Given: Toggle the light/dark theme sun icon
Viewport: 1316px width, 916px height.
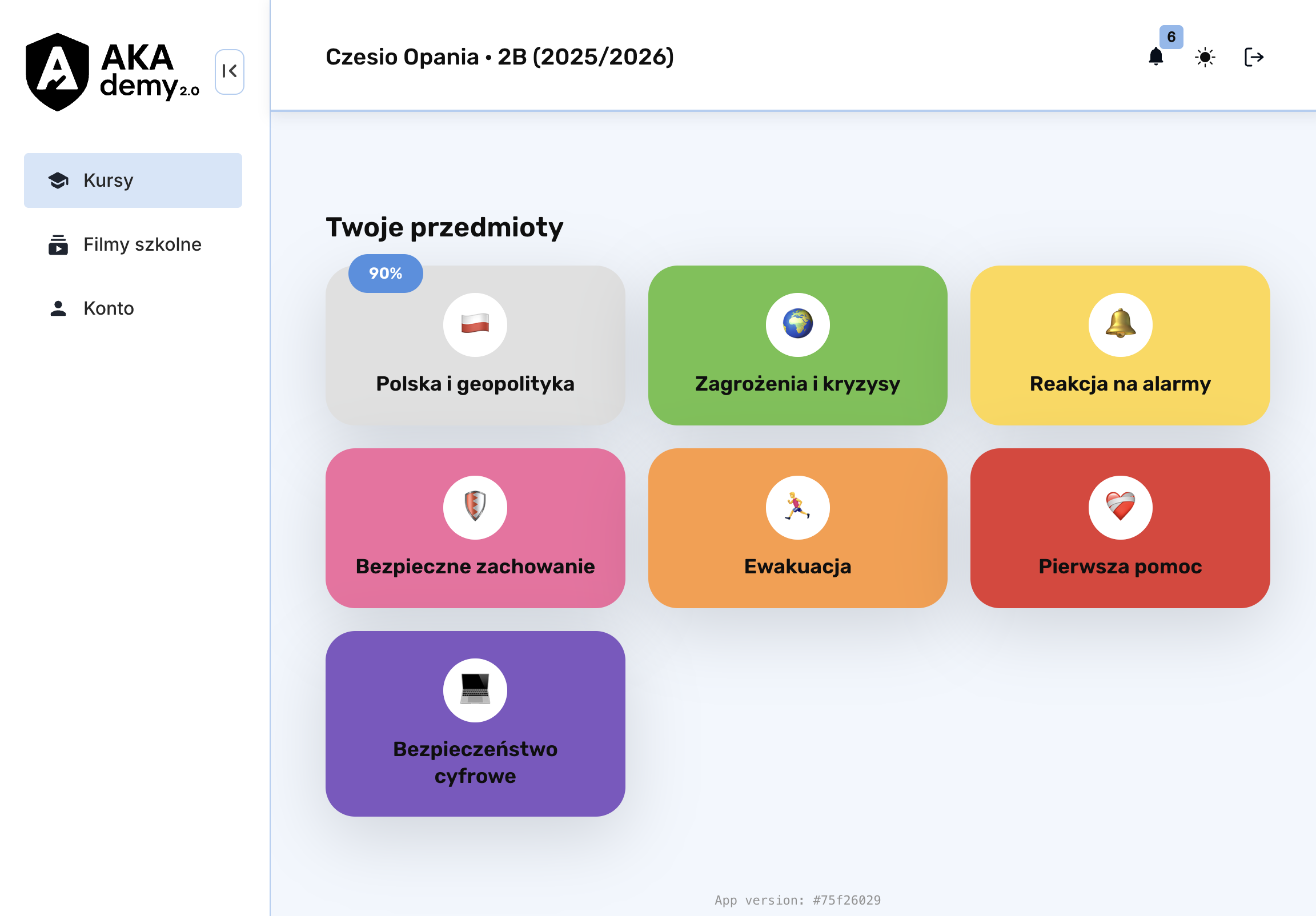Looking at the screenshot, I should click(1205, 57).
